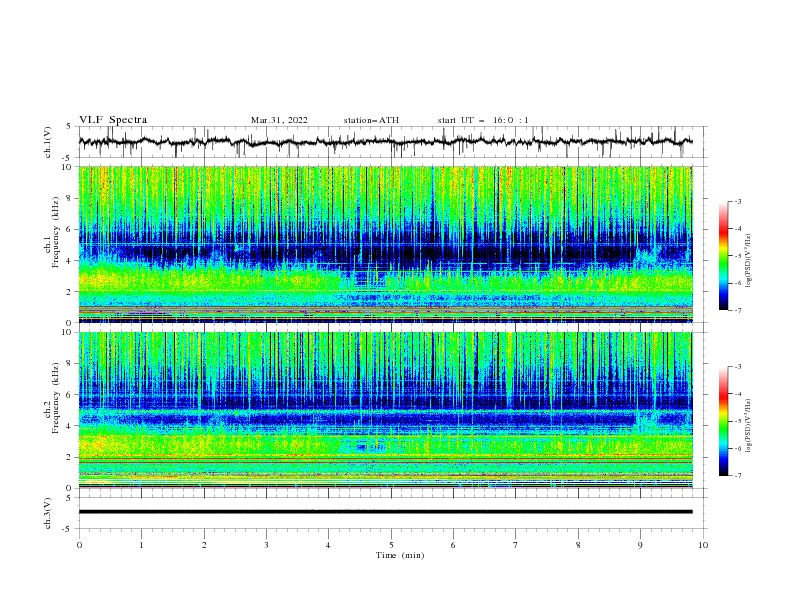Click time axis tick label "2"
The height and width of the screenshot is (612, 792).
pyautogui.click(x=204, y=545)
